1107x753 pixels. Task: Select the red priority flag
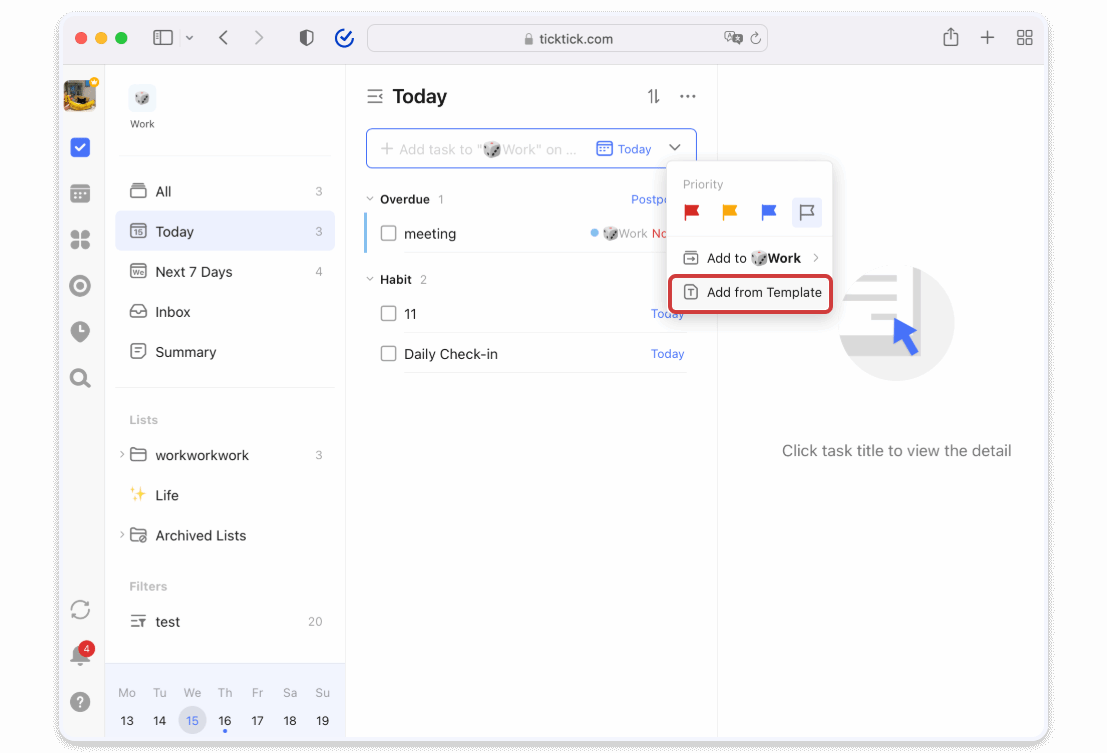[691, 212]
